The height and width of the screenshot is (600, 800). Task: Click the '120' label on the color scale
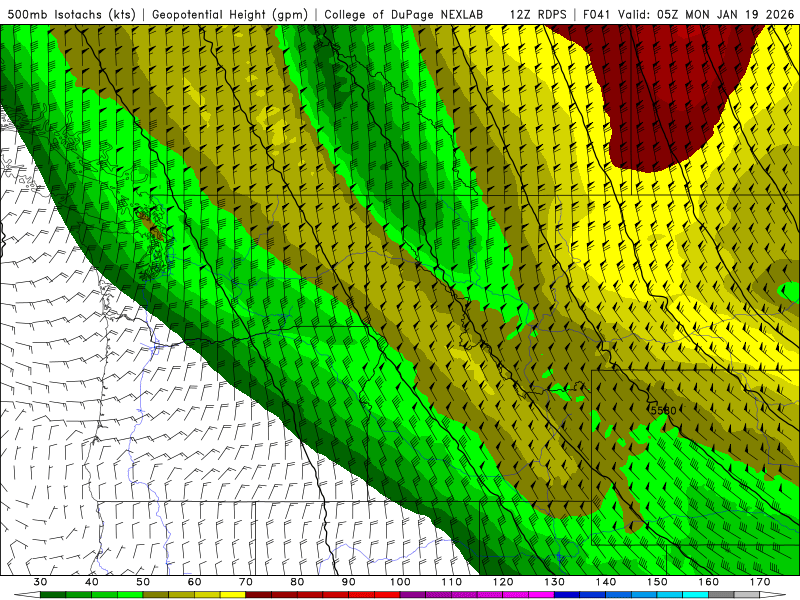coord(503,582)
